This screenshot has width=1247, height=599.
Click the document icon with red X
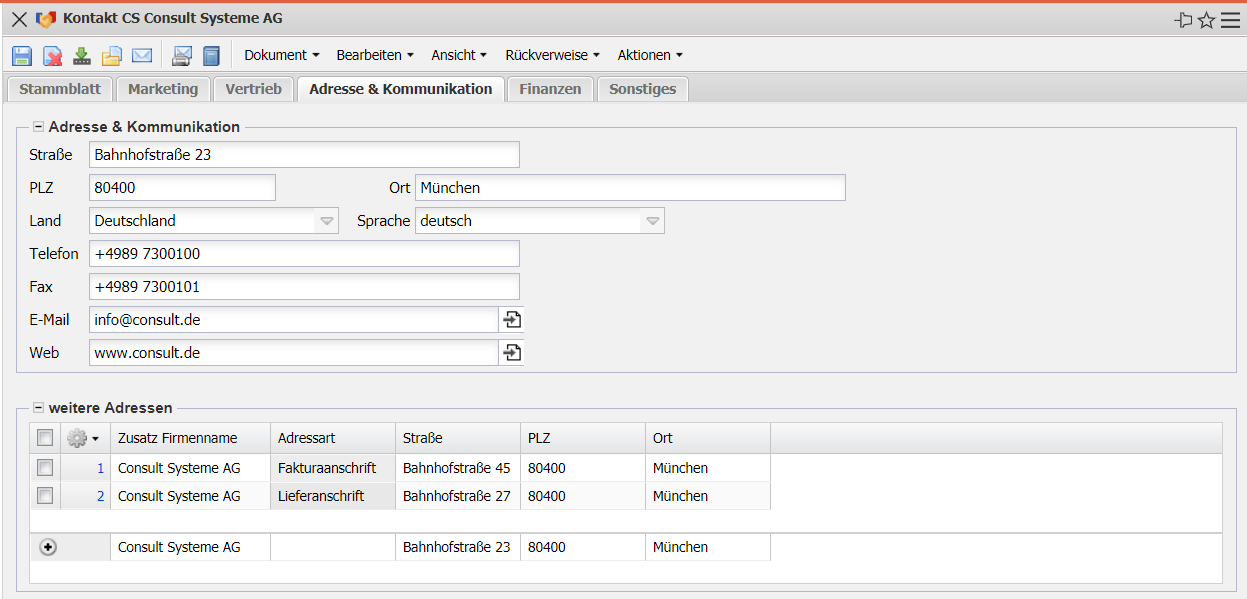click(x=52, y=56)
